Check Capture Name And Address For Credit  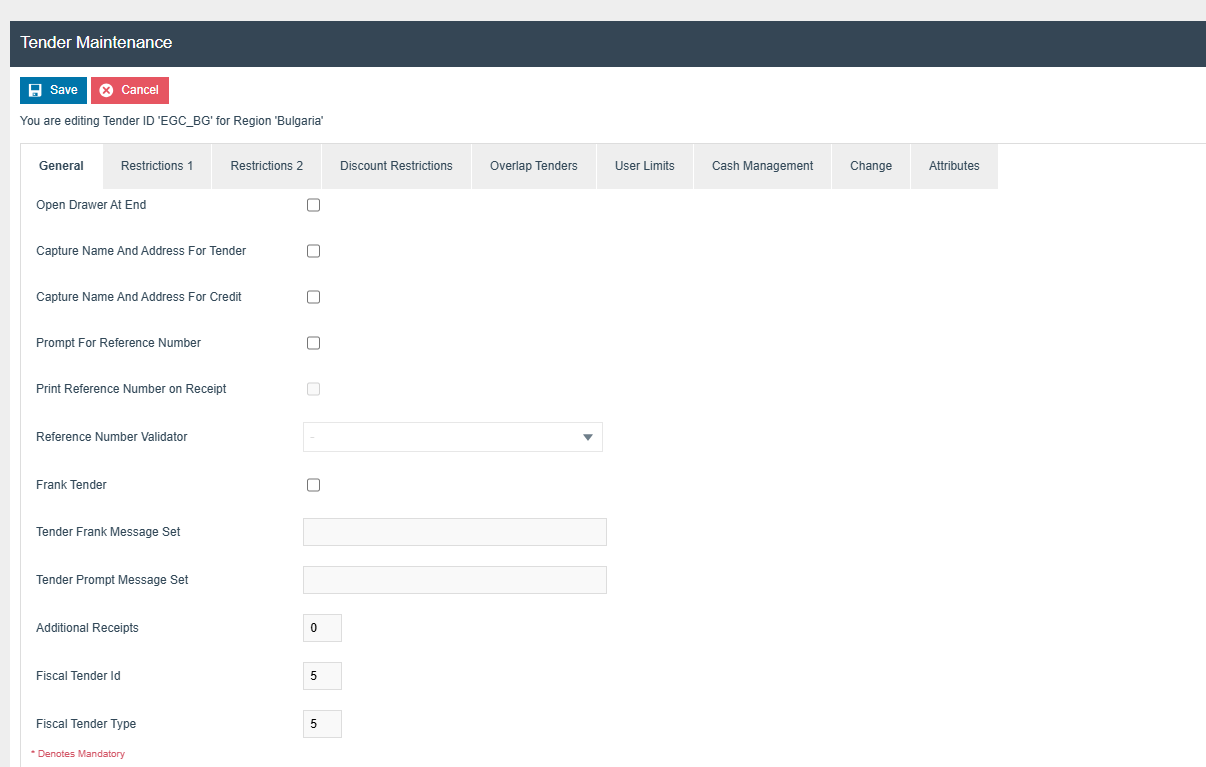(313, 297)
